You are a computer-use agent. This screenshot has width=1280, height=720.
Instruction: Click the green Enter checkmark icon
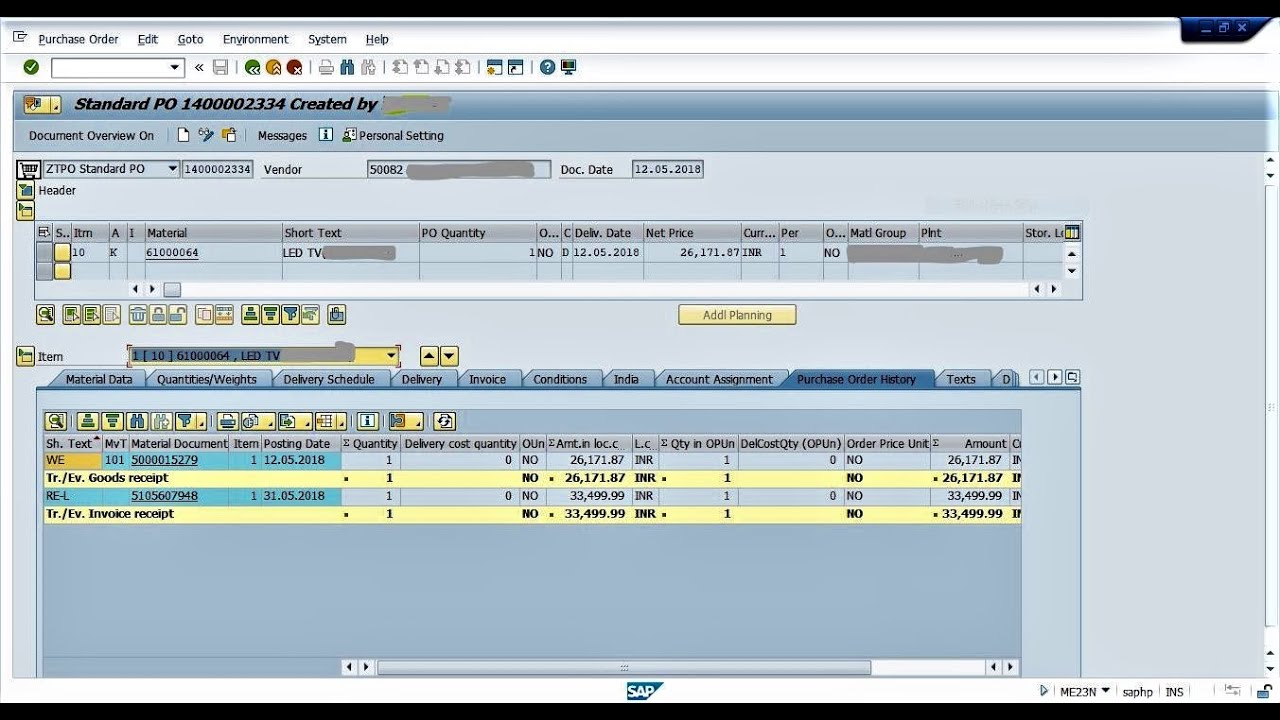coord(31,67)
